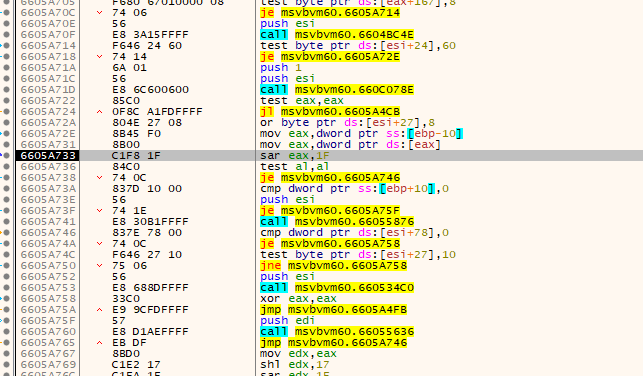
Task: Toggle breakpoint dot at address 6605A724
Action: pos(7,112)
